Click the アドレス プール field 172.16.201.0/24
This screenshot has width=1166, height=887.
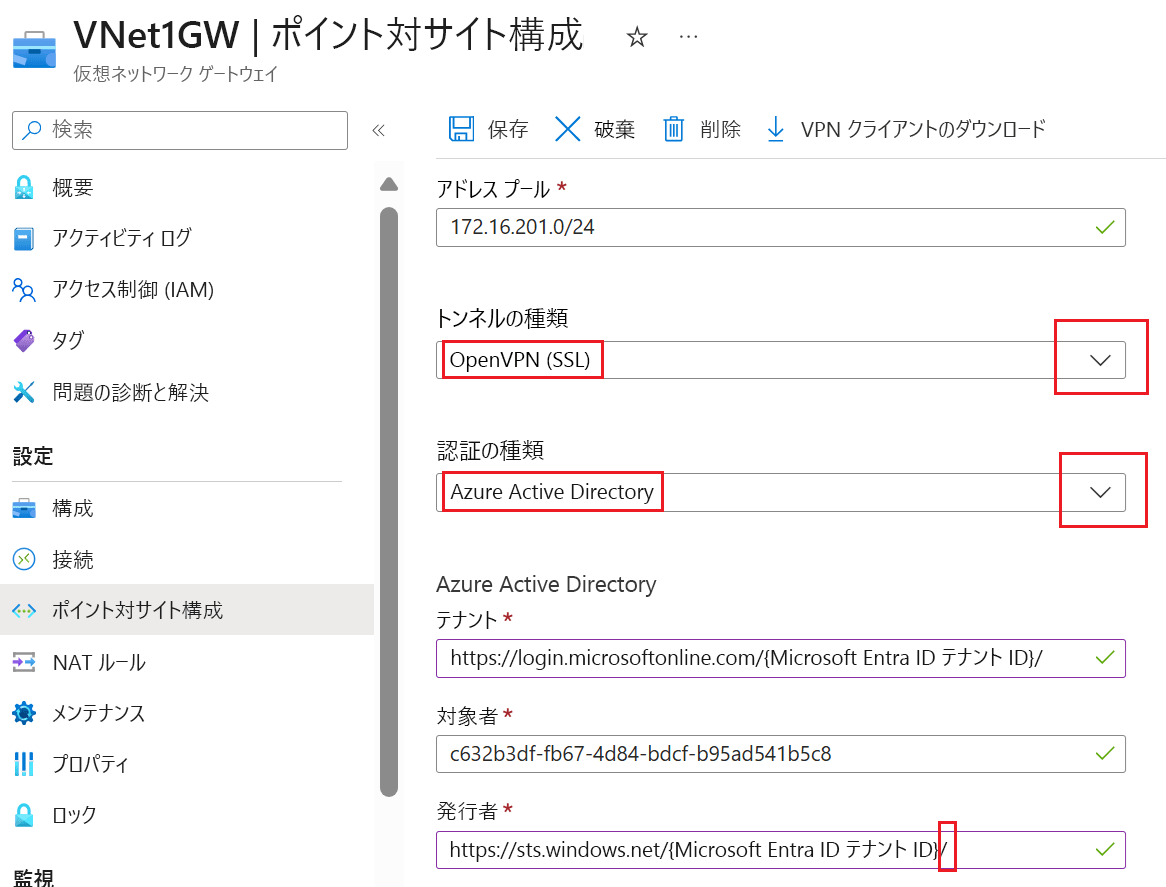click(781, 228)
